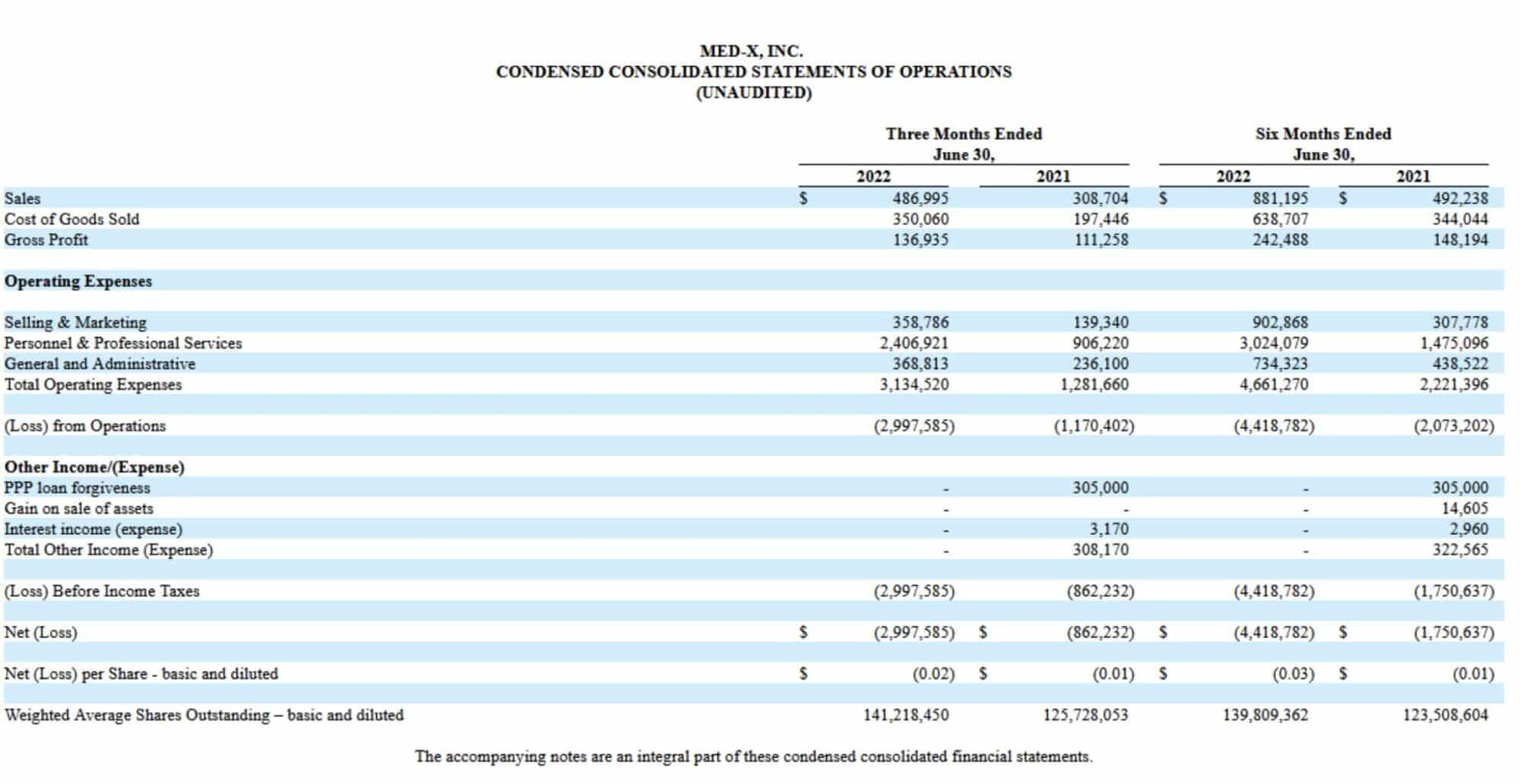The height and width of the screenshot is (784, 1520).
Task: Click the 'Total Other Income (Expense)' row label
Action: 108,549
